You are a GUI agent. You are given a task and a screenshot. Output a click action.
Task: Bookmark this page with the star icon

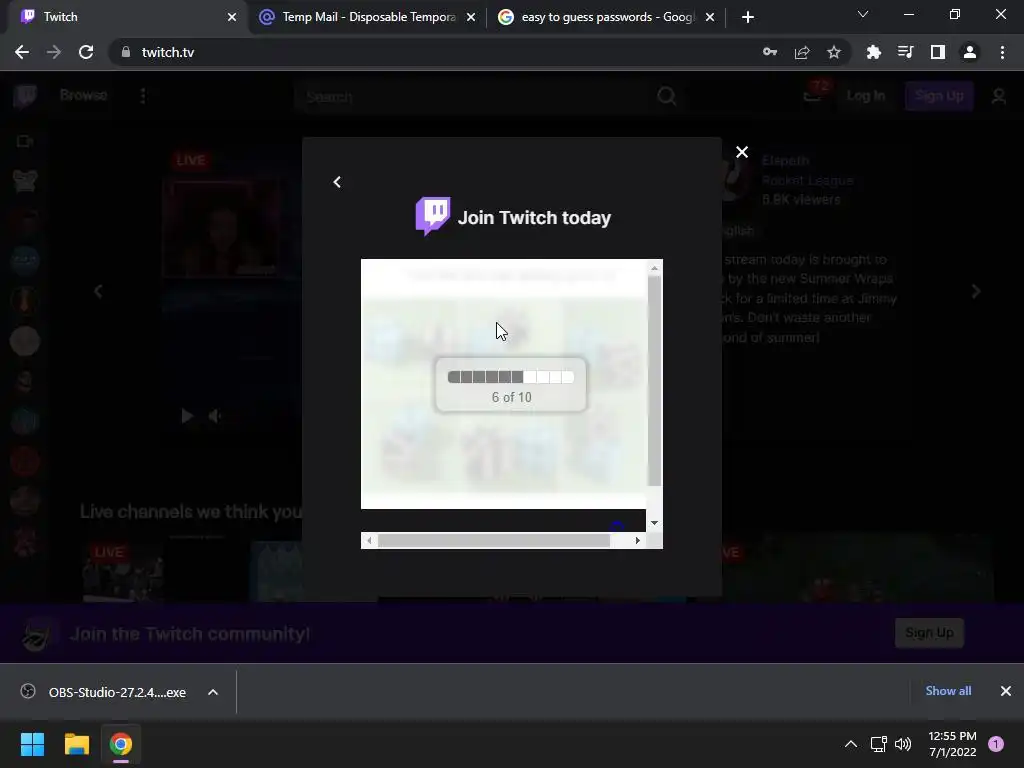coord(834,52)
